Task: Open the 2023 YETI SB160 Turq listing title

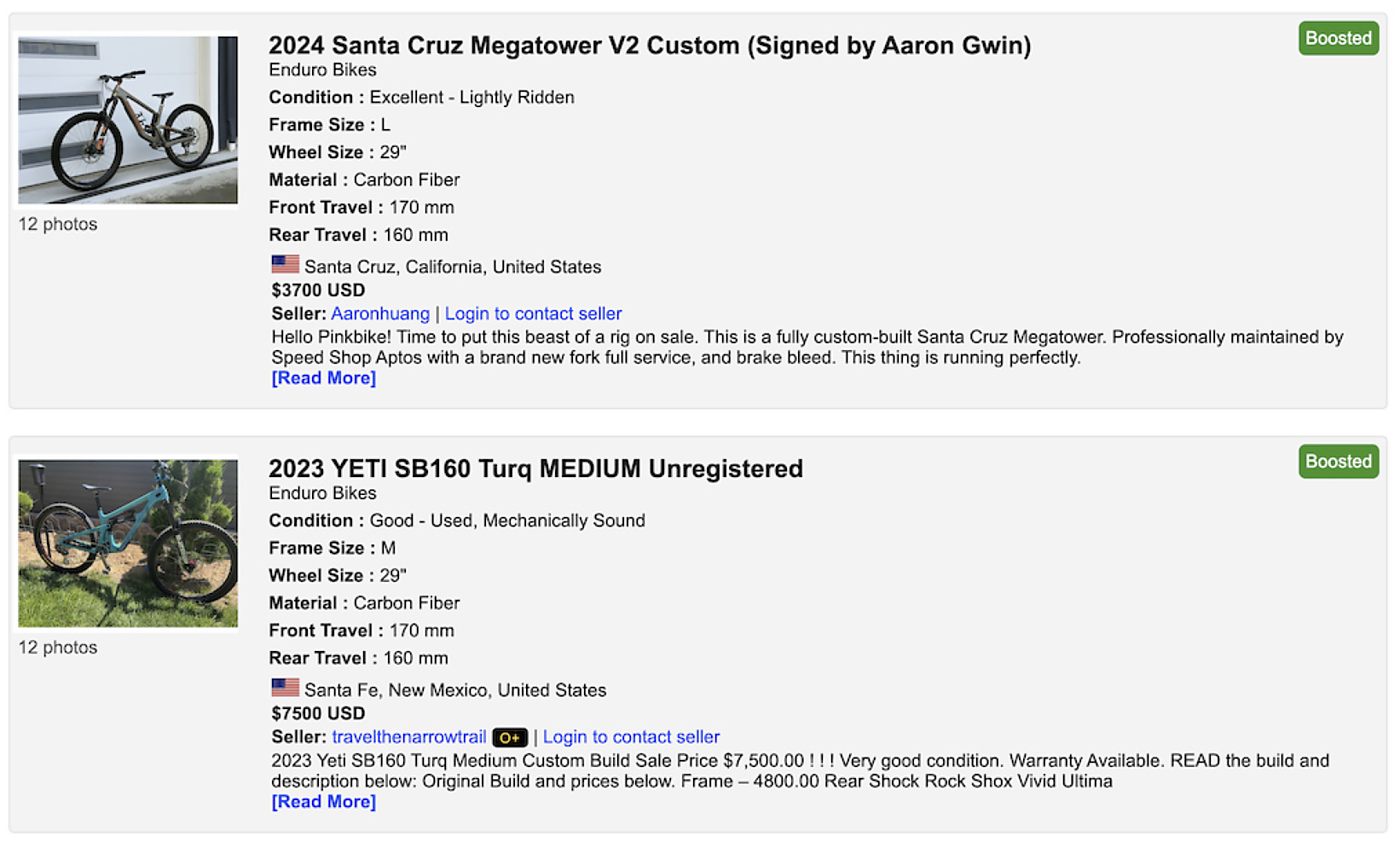Action: pyautogui.click(x=536, y=468)
